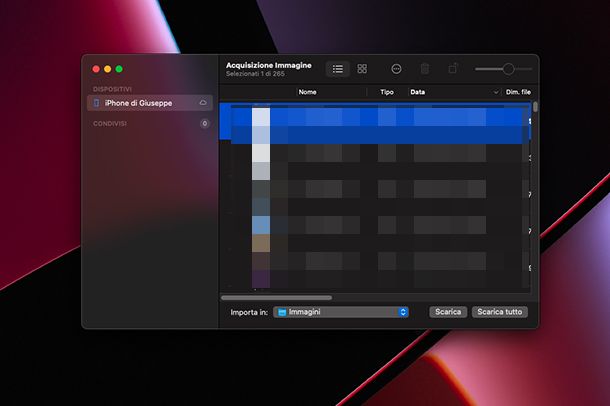The width and height of the screenshot is (610, 406).
Task: Click the Dispositivi section header
Action: [x=112, y=89]
